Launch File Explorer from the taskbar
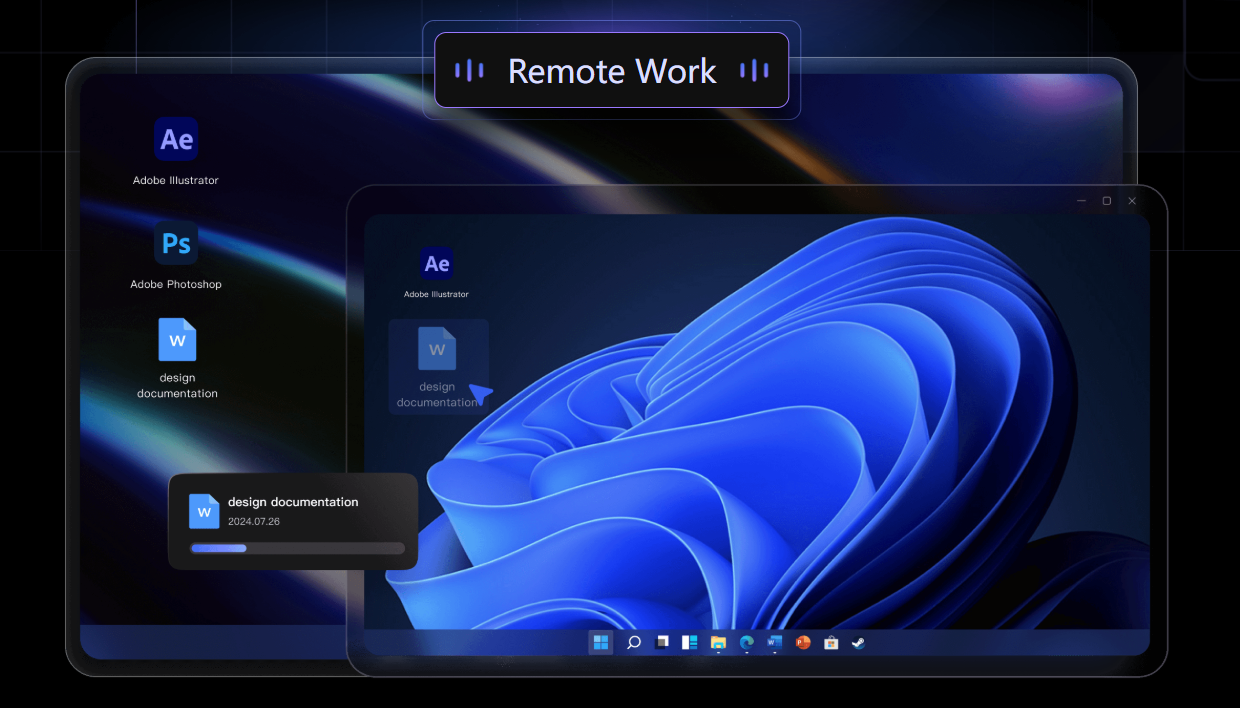 tap(718, 642)
